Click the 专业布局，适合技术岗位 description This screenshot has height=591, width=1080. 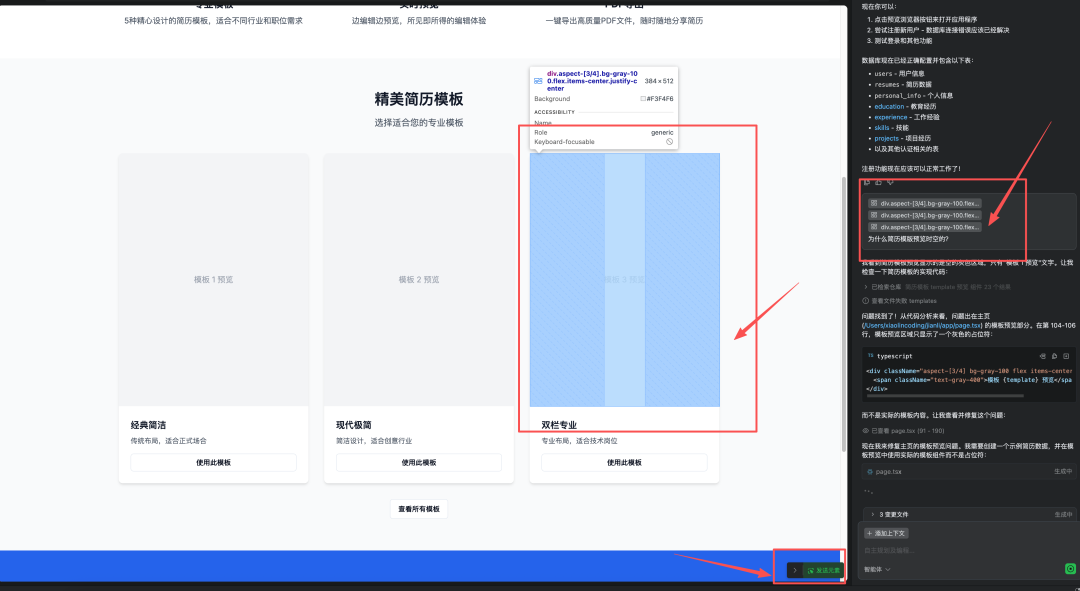coord(579,441)
